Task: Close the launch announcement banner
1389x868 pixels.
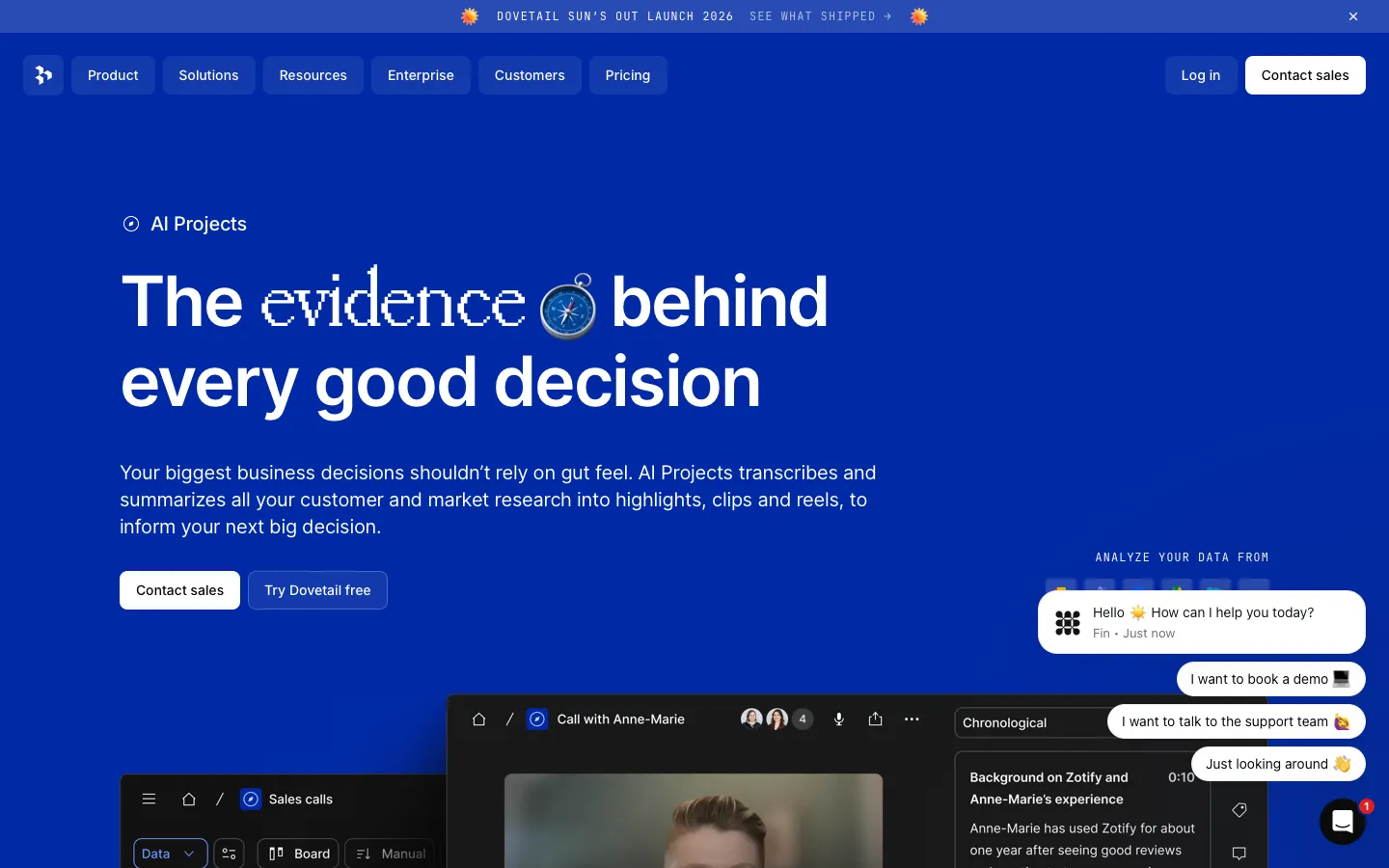Action: 1353,16
